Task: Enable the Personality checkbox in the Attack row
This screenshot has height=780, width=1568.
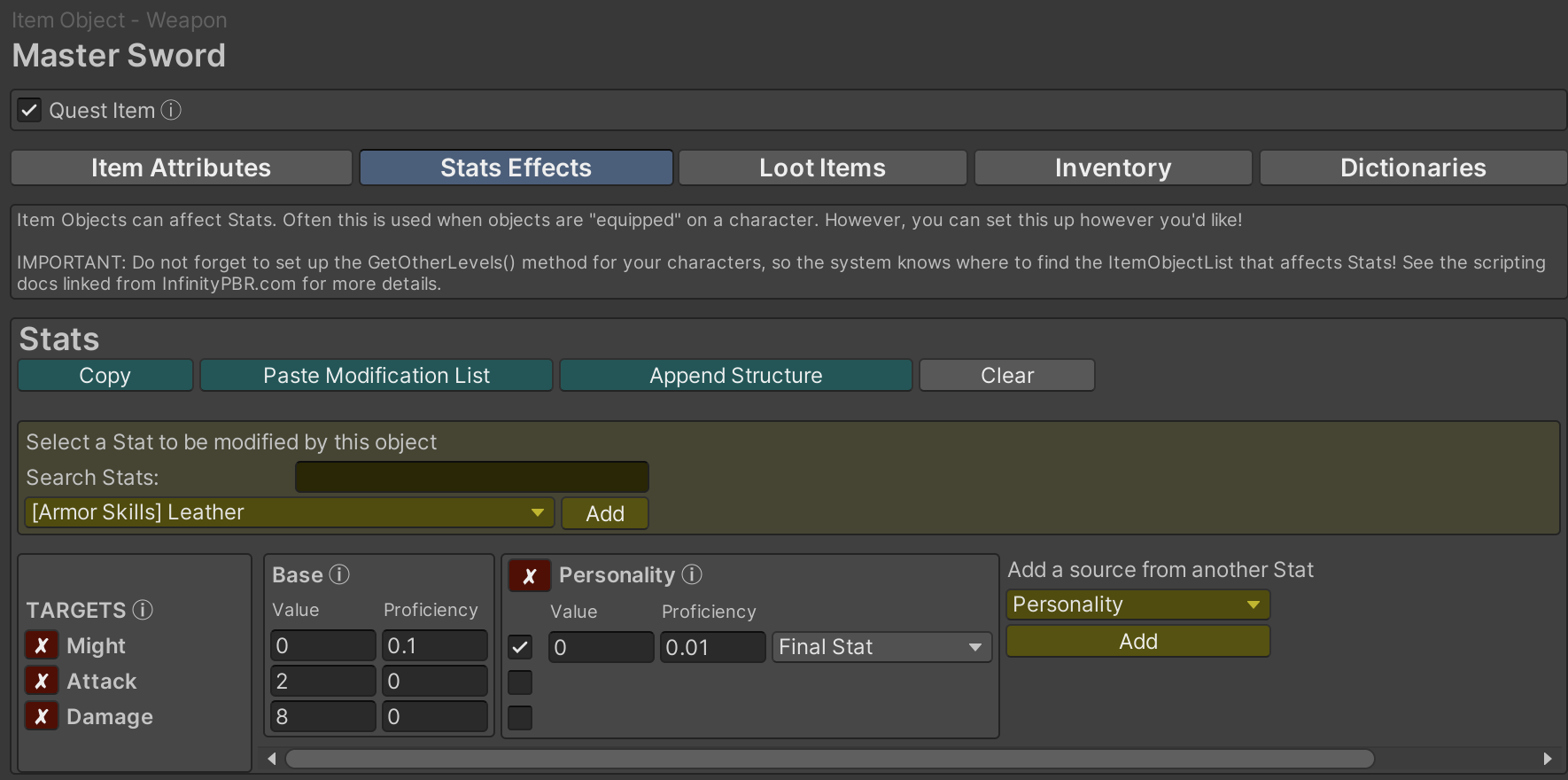Action: (x=520, y=682)
